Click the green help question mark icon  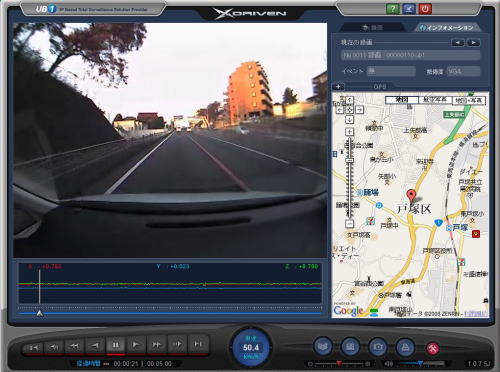[393, 8]
